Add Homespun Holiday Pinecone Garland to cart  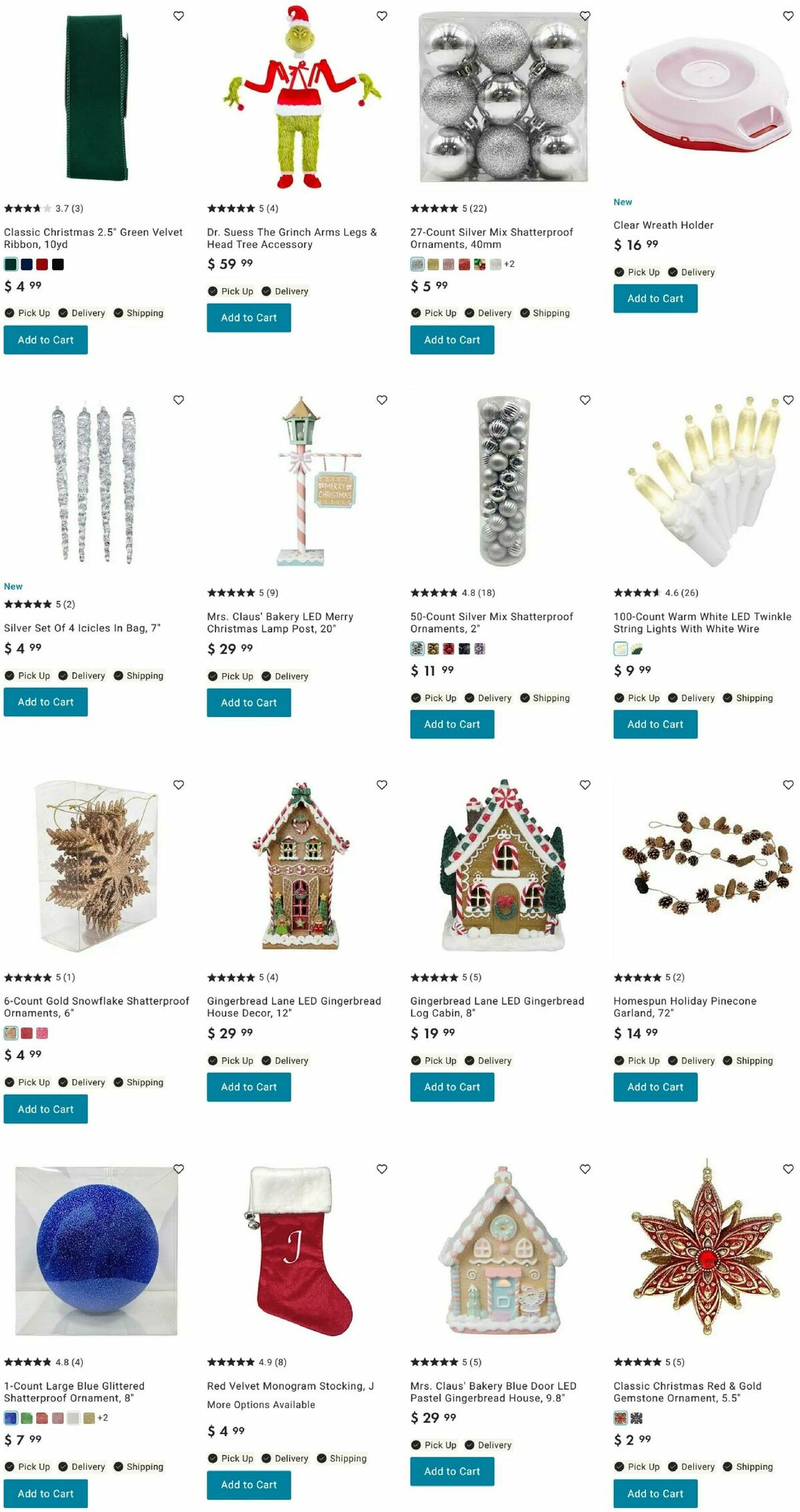tap(655, 1087)
